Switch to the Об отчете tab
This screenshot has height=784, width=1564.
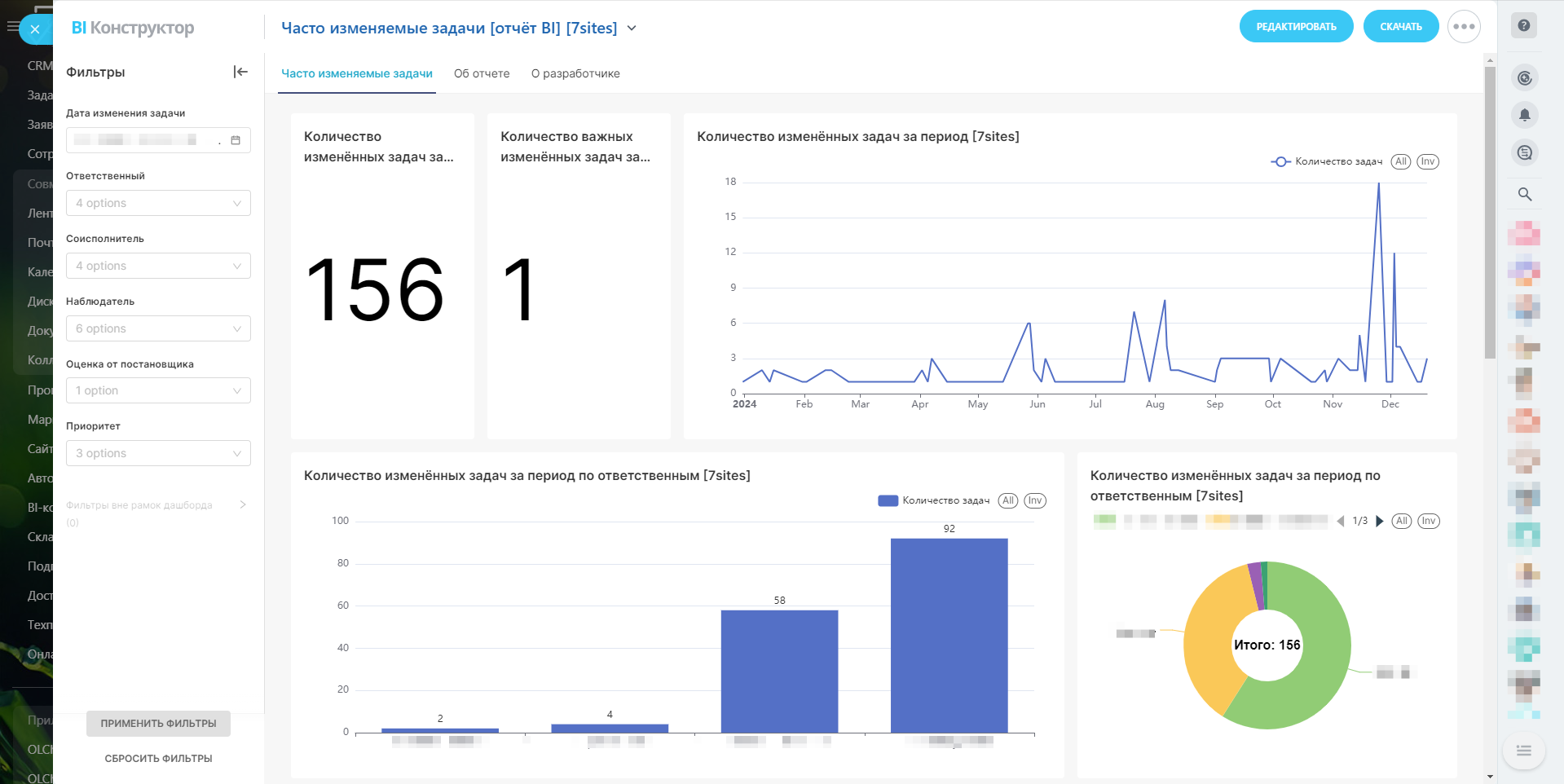point(482,73)
